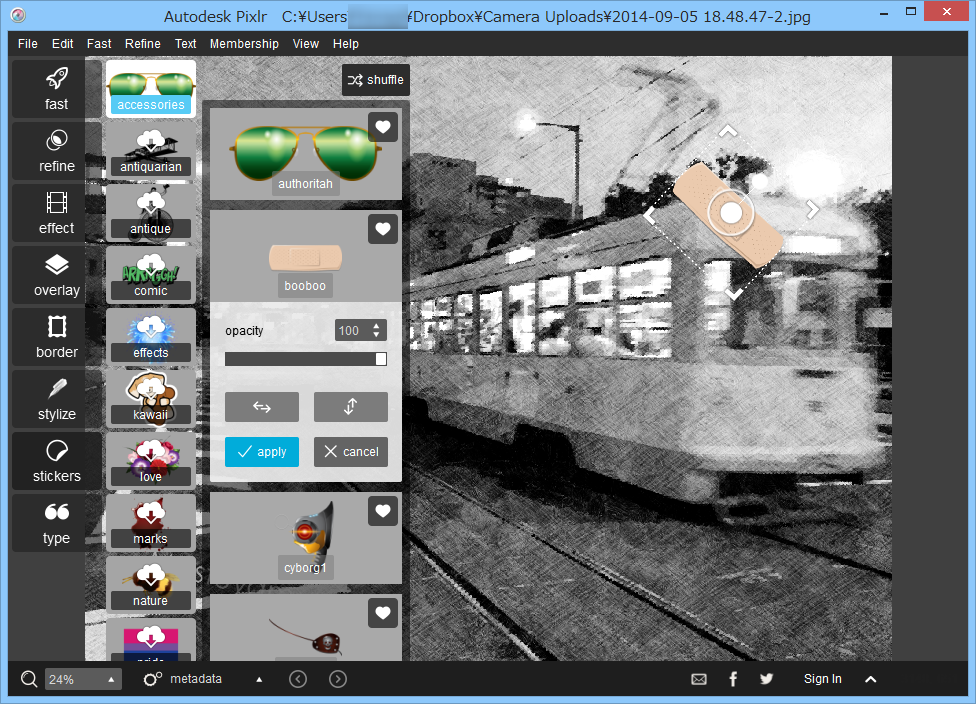The width and height of the screenshot is (976, 704).
Task: Open the Fast menu
Action: click(99, 44)
